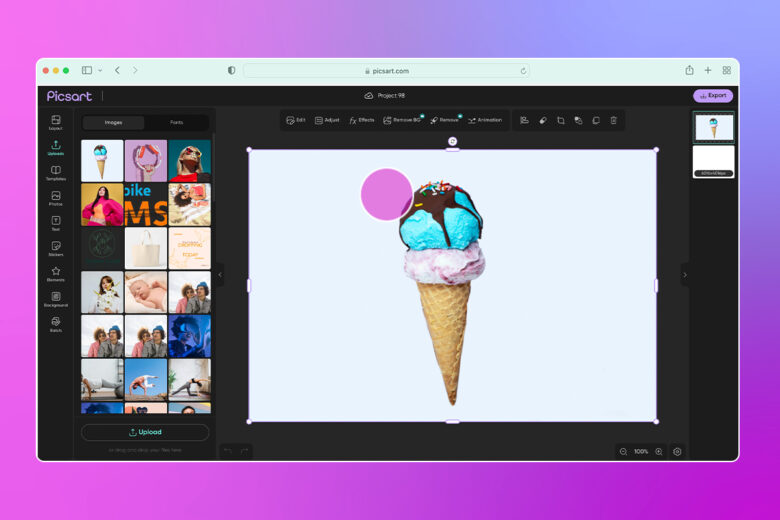Screen dimensions: 780x520
Task: Switch to the Fonts tab
Action: (x=176, y=122)
